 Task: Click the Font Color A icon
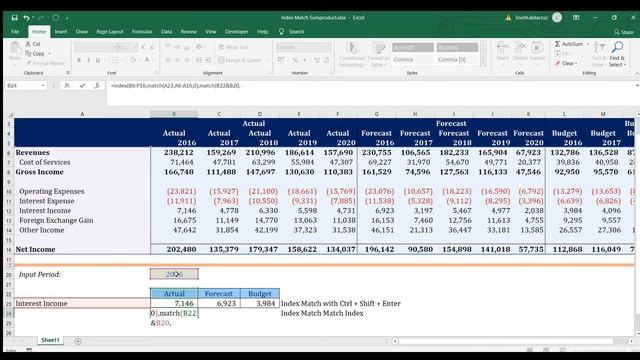[x=147, y=60]
